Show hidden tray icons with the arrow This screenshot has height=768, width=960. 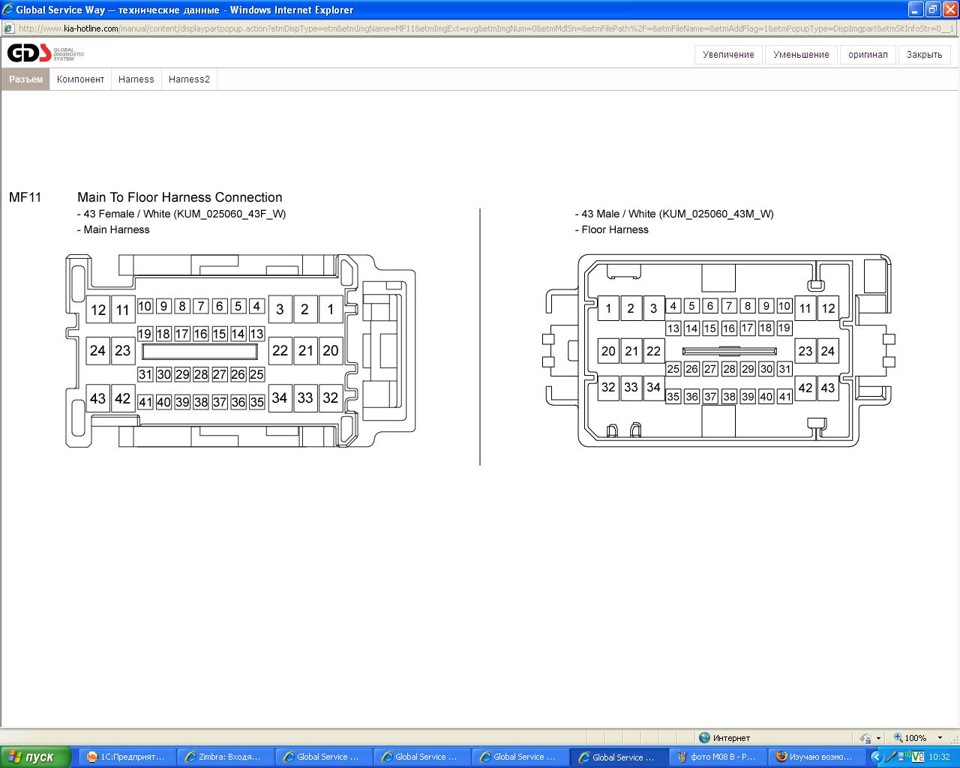[876, 757]
